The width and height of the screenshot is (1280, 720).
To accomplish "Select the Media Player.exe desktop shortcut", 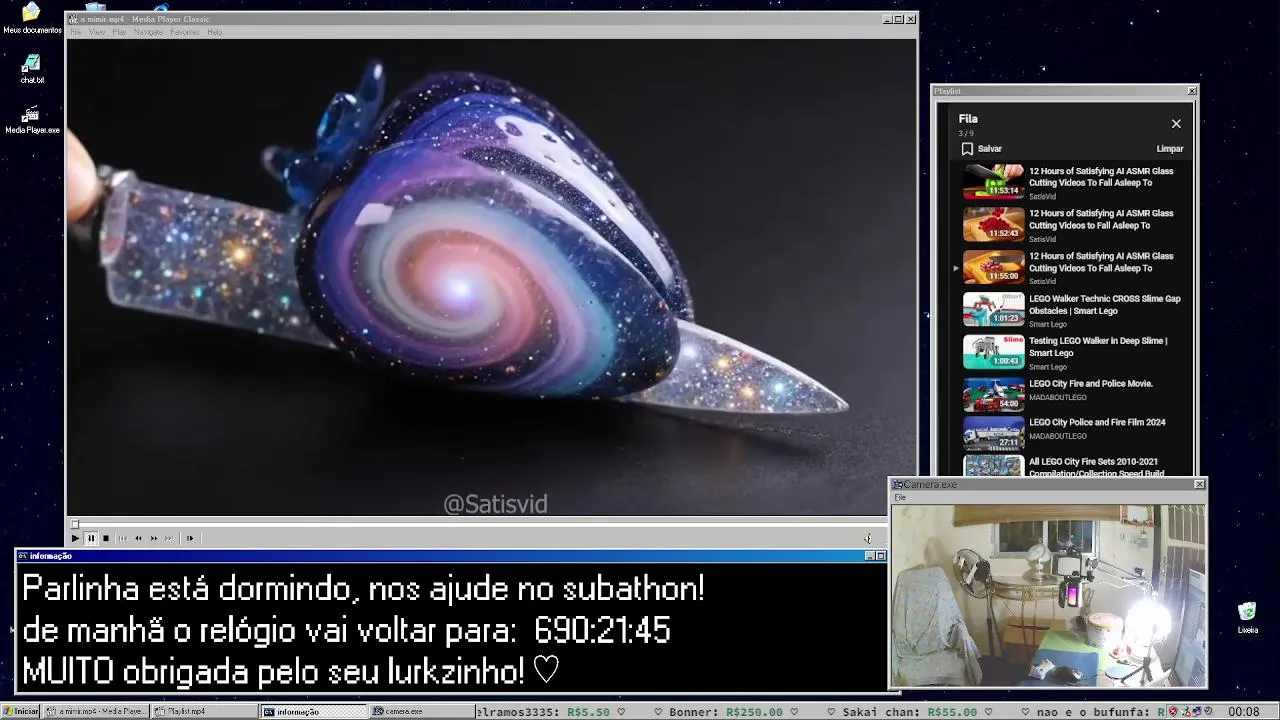I will [32, 120].
